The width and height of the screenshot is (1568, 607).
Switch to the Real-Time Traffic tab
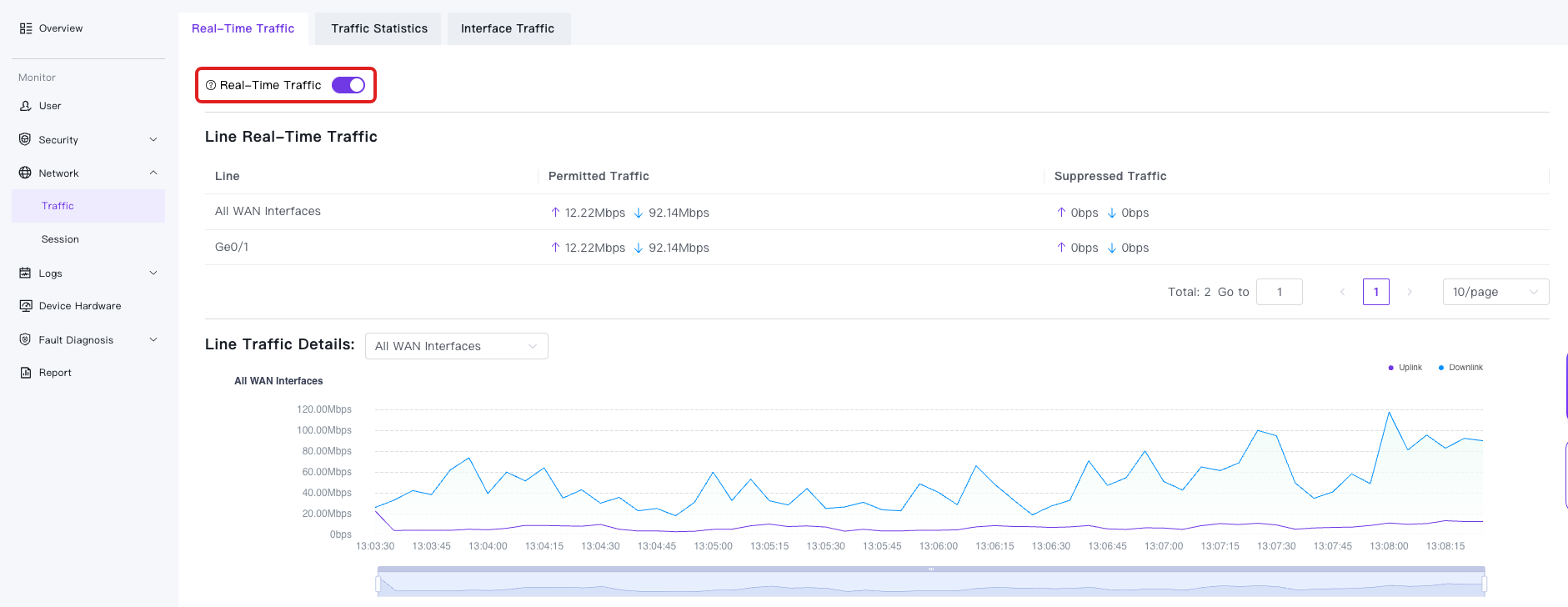(243, 28)
